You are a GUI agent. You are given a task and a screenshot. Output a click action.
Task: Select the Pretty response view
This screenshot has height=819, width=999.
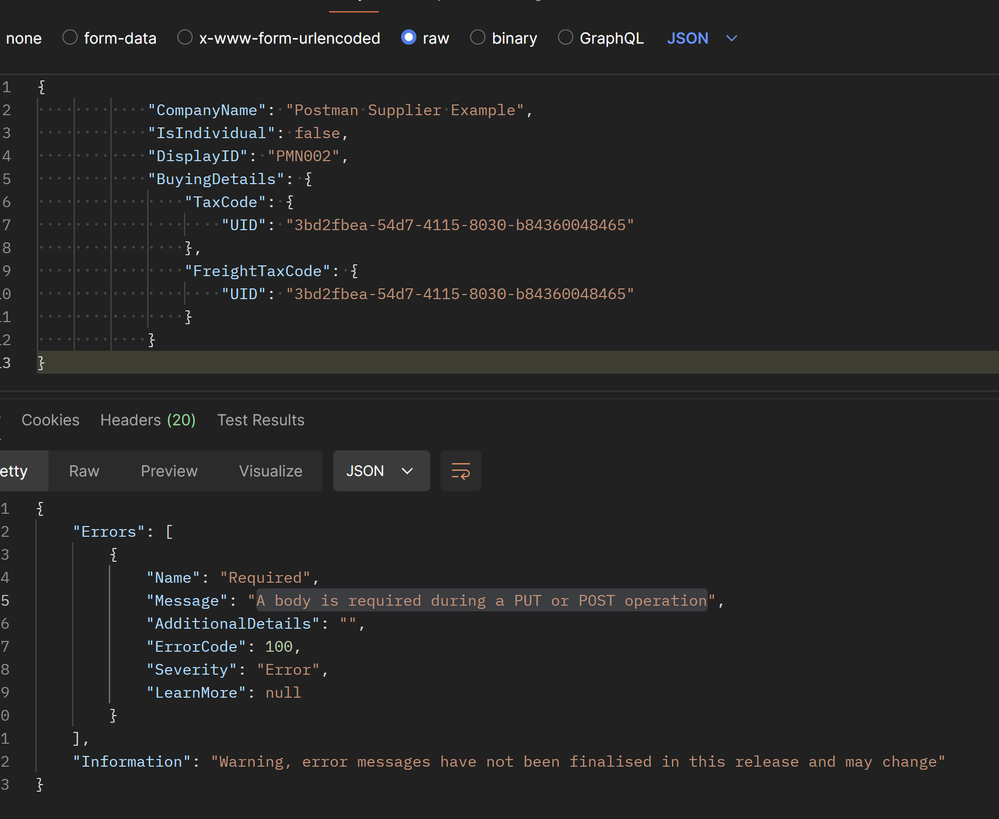point(14,471)
